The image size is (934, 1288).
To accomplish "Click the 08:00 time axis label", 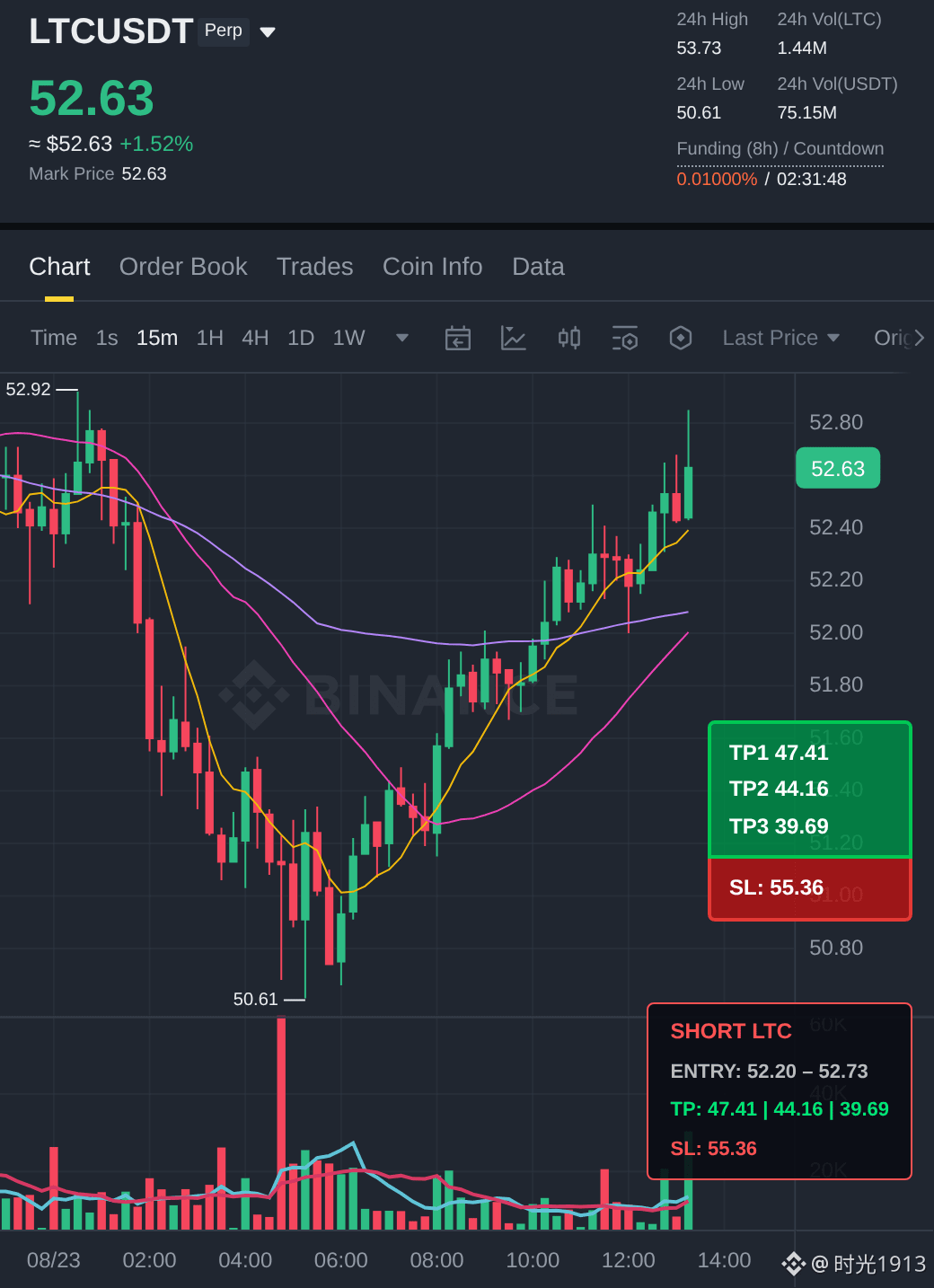I will [x=436, y=1260].
